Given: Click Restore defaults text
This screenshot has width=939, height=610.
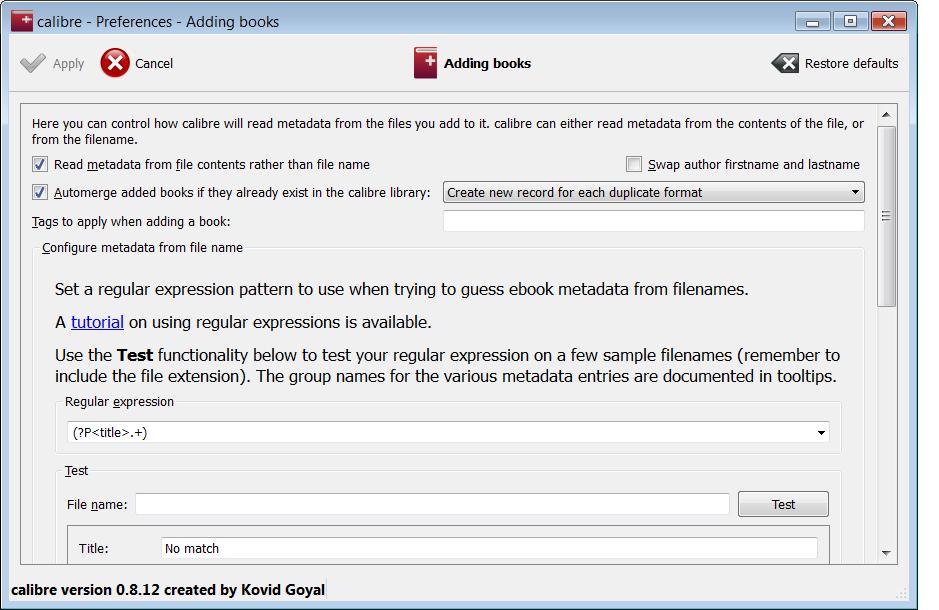Looking at the screenshot, I should (851, 63).
